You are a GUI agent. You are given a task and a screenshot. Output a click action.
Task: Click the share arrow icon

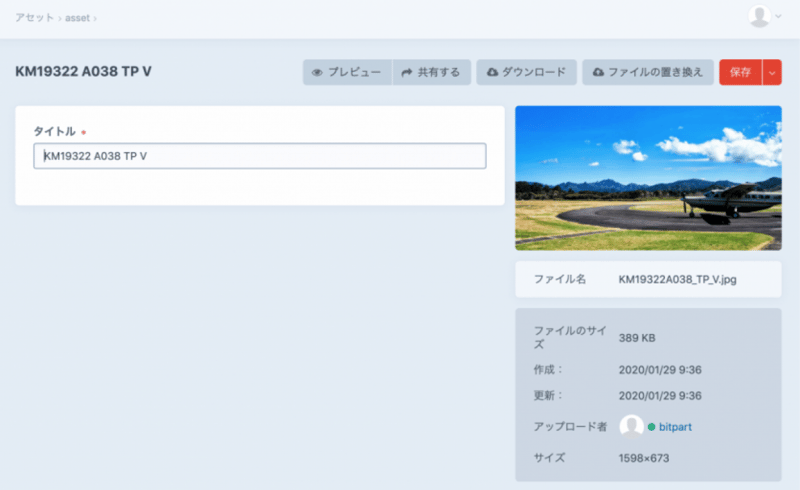point(407,73)
